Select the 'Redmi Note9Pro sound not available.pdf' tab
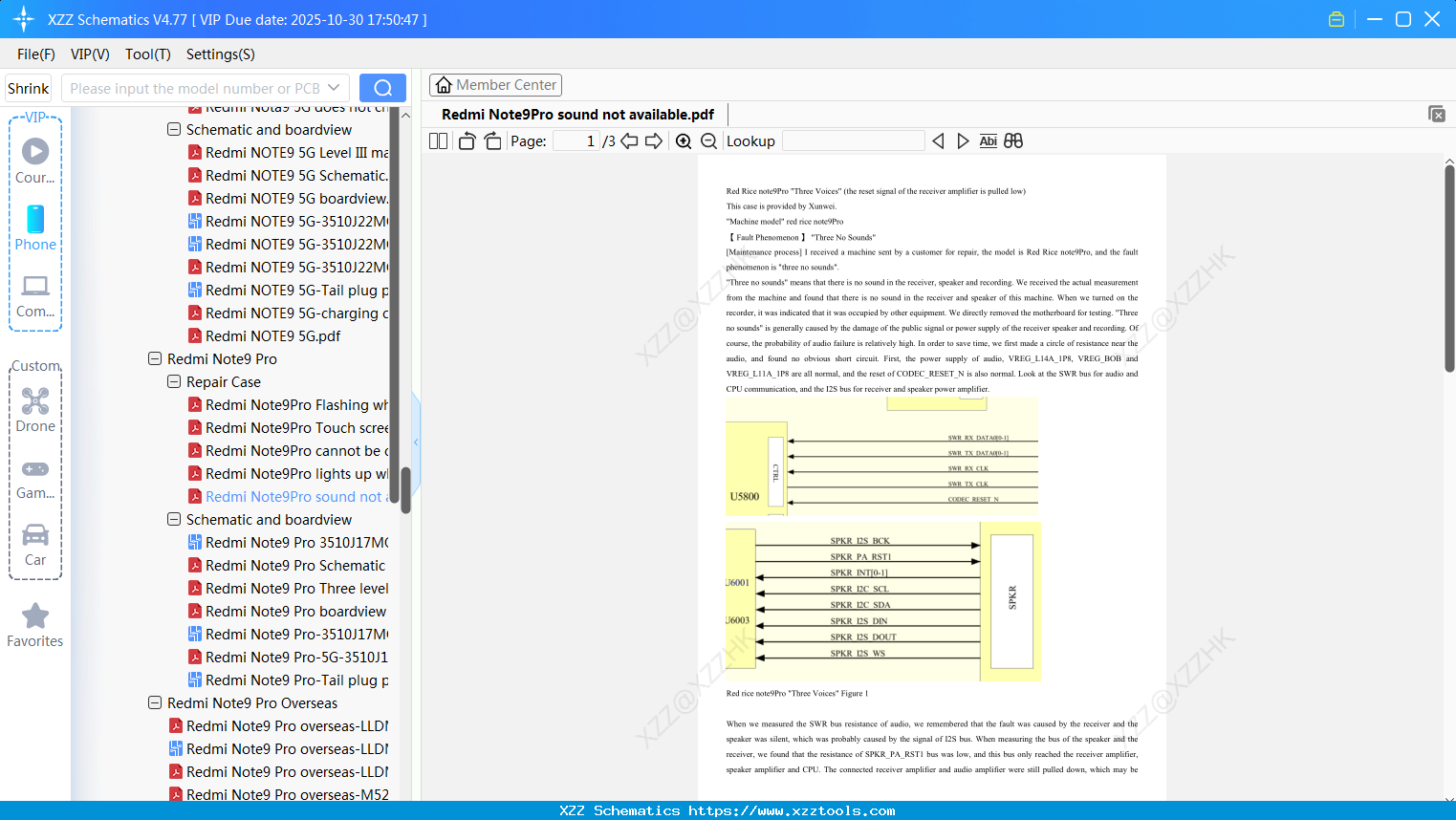Screen dimensions: 1456x820 [577, 115]
